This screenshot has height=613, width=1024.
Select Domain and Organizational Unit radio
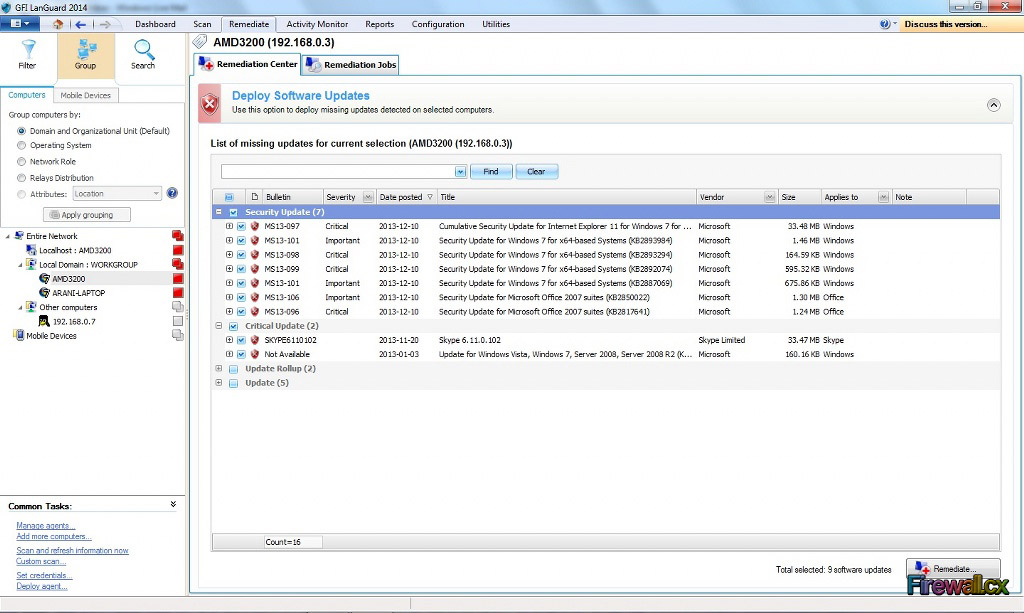[22, 131]
